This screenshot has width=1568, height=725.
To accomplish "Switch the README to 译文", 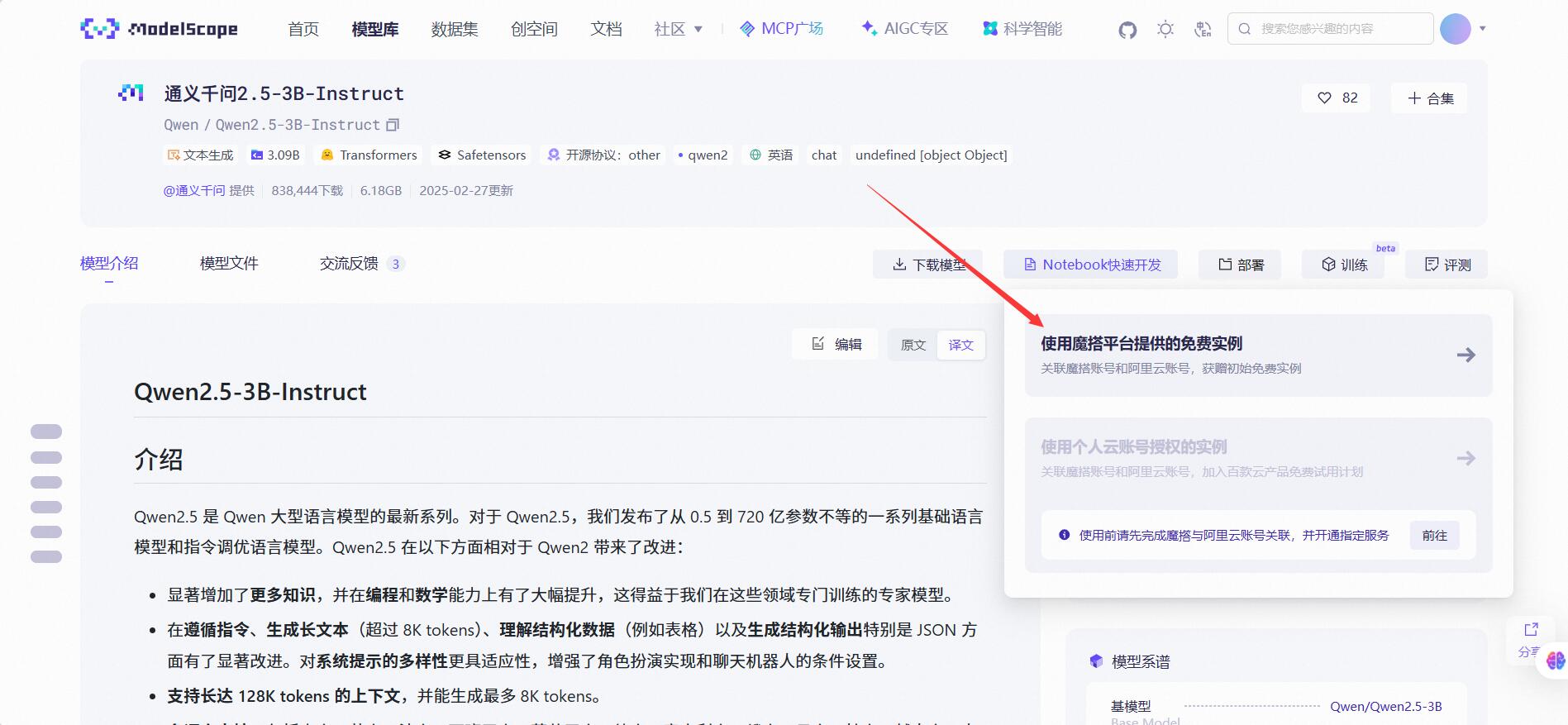I will (960, 345).
